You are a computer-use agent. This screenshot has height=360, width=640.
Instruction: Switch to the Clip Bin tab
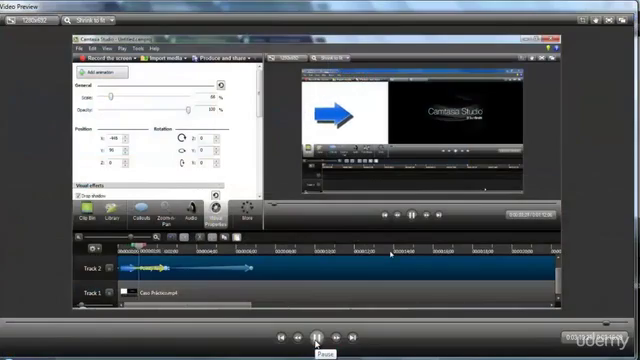tap(87, 211)
